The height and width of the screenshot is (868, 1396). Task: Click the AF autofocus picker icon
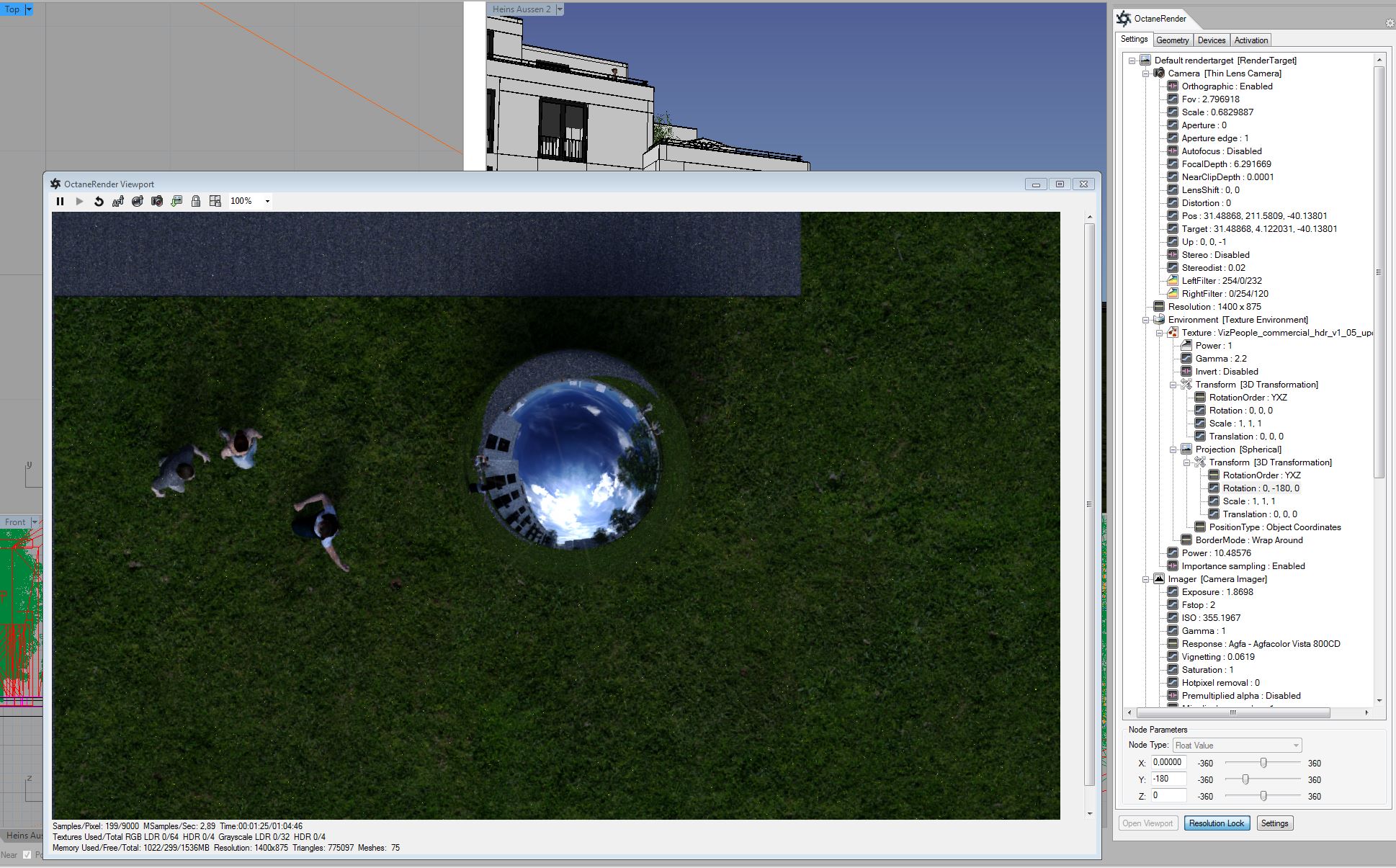pyautogui.click(x=118, y=202)
